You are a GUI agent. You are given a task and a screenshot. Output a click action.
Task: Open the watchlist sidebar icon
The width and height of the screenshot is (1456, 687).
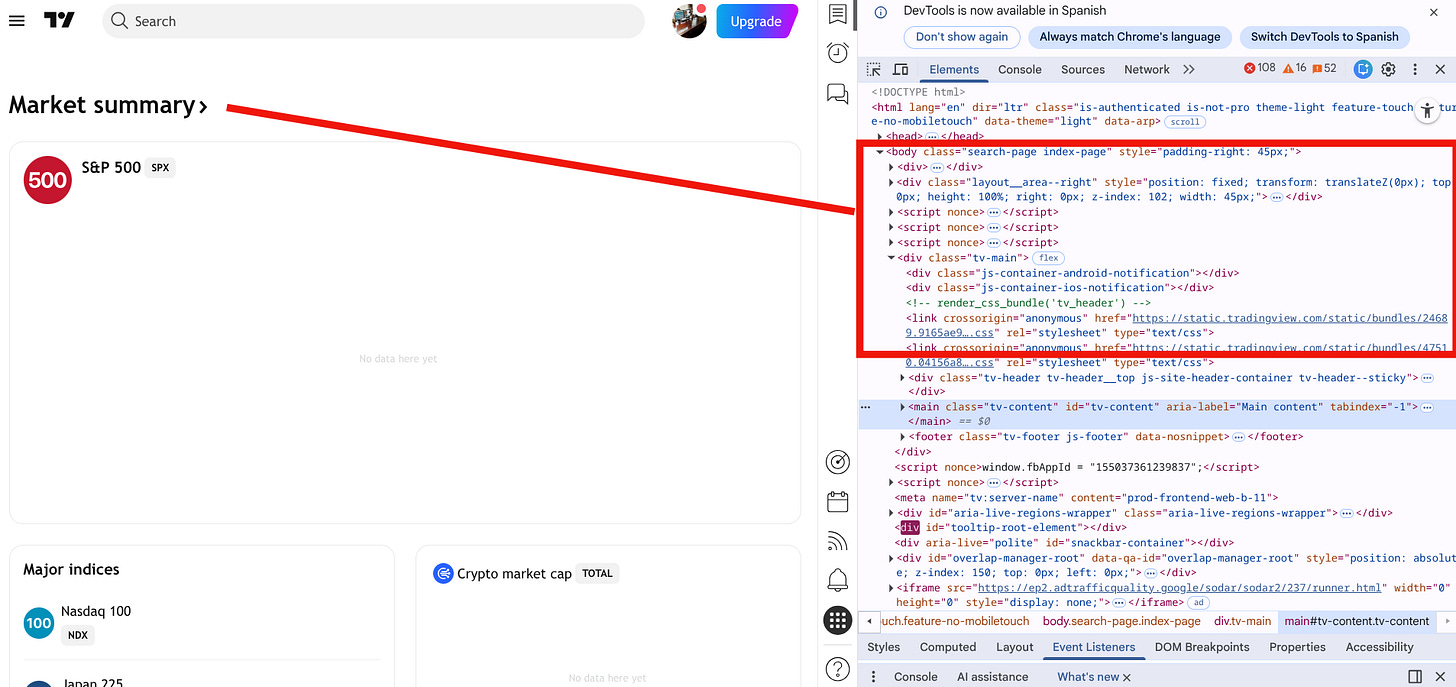click(x=837, y=14)
